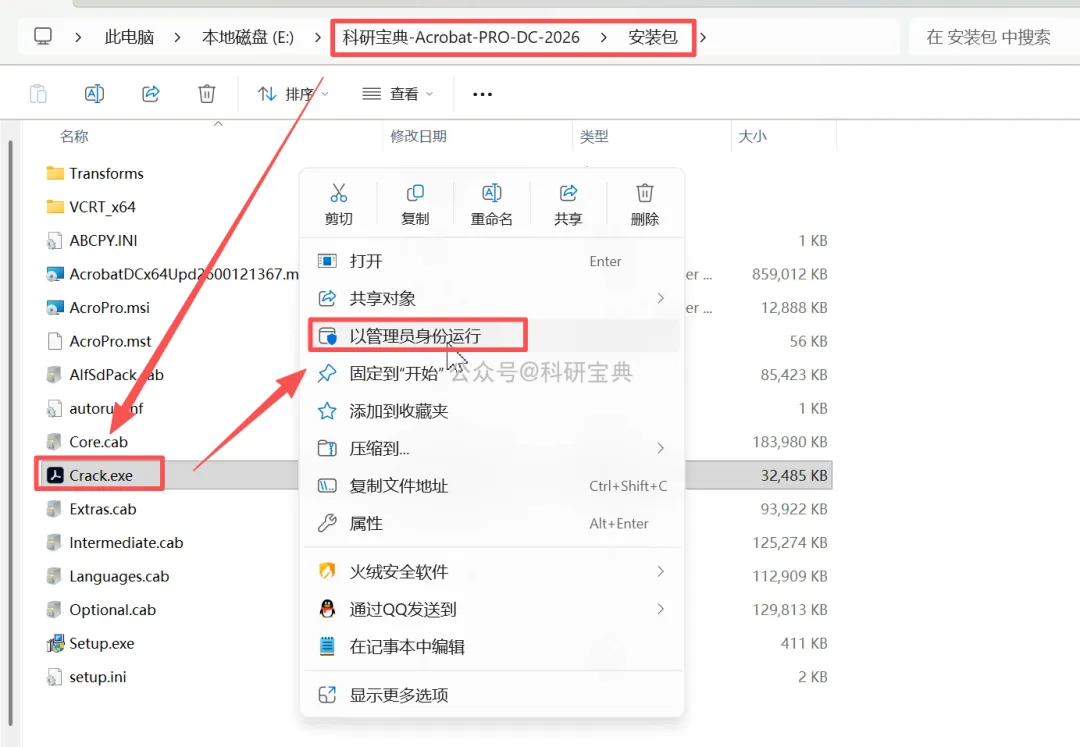Click the Core.cab file icon
Screen dimensions: 1080x747
point(54,442)
